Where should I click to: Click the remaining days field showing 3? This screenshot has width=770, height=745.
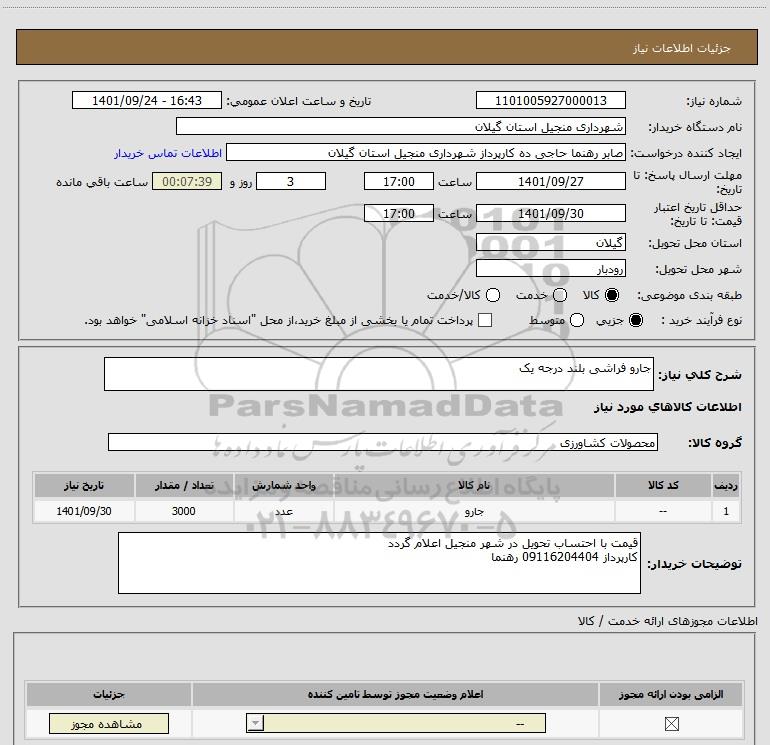[291, 181]
